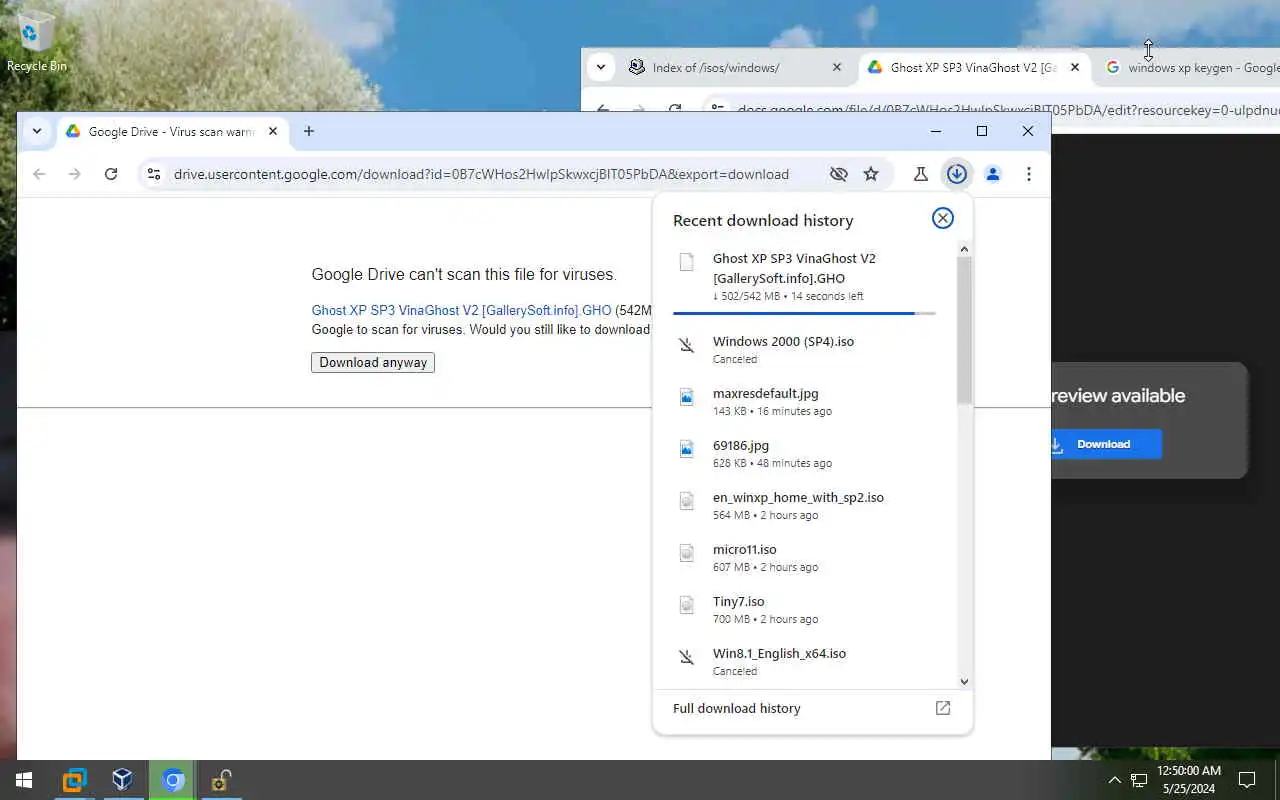
Task: Open the Chrome profile avatar icon
Action: click(x=993, y=174)
